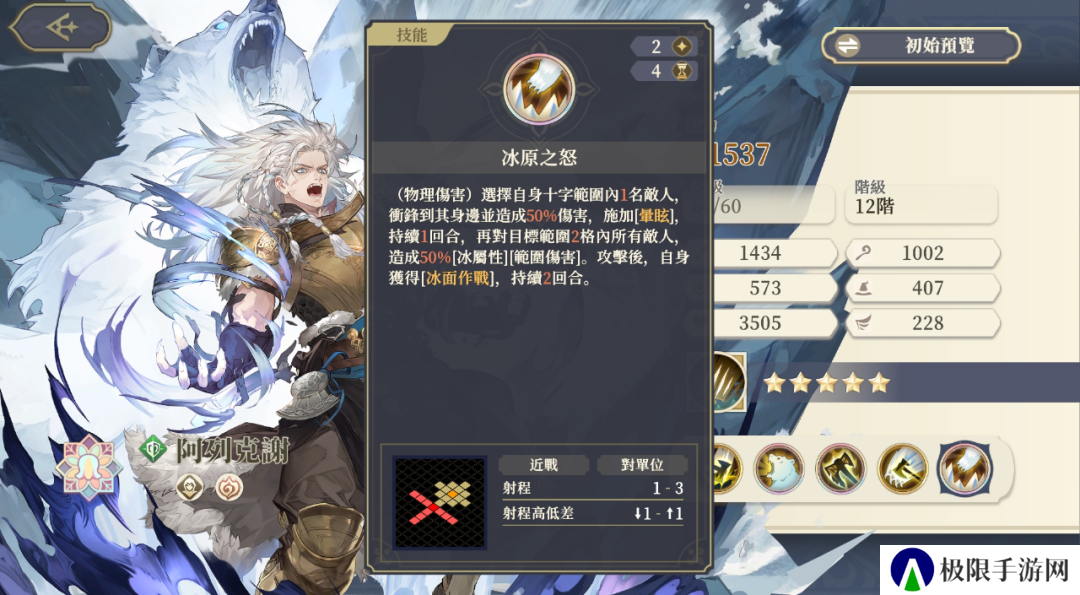
Task: Tap the large 冰原之怒 skill icon
Action: pos(539,88)
